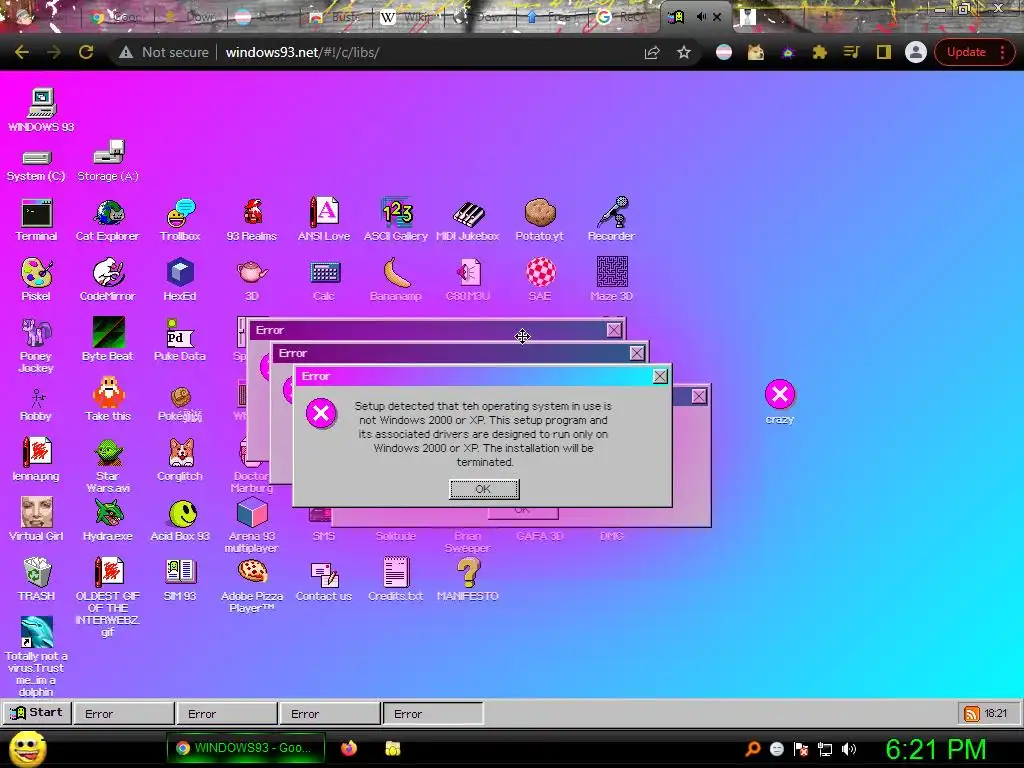Bookmark this page with the star
The width and height of the screenshot is (1024, 768).
point(684,52)
